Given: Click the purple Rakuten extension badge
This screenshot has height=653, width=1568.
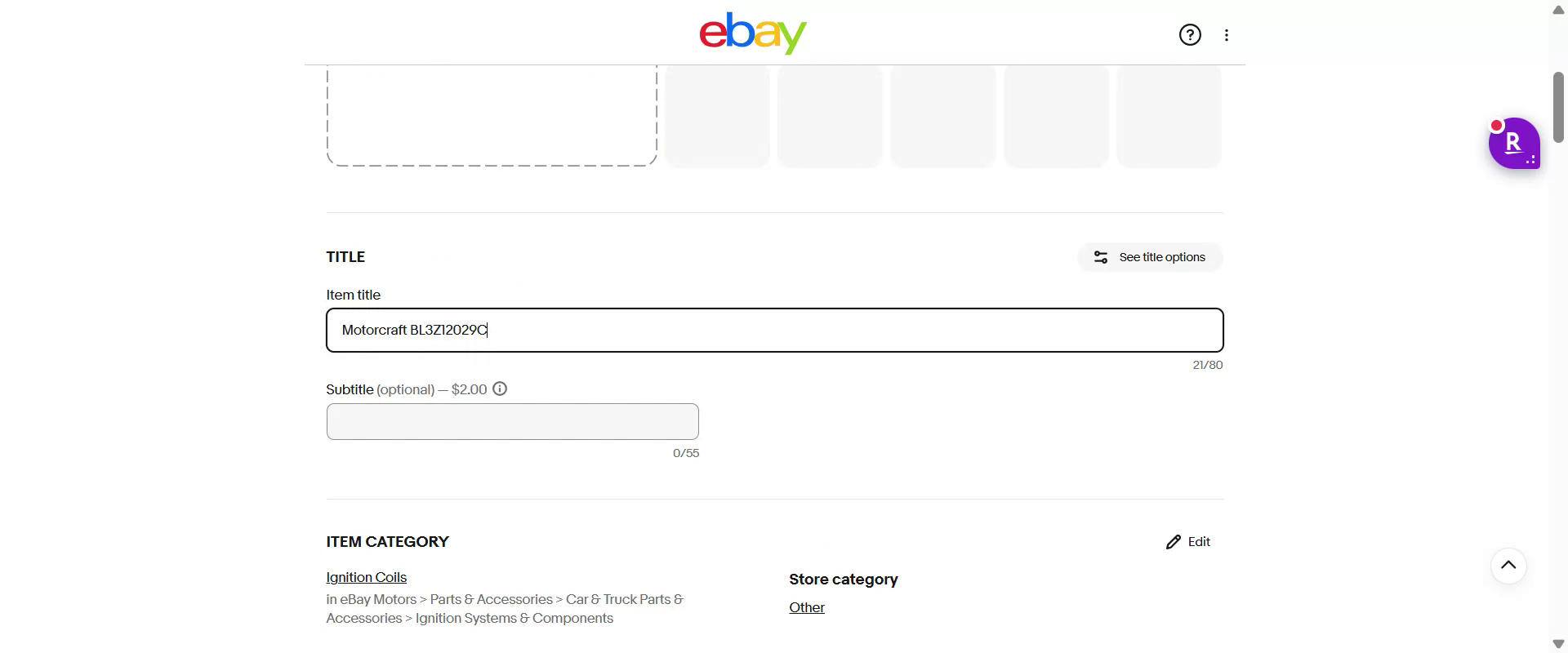Looking at the screenshot, I should (1513, 144).
